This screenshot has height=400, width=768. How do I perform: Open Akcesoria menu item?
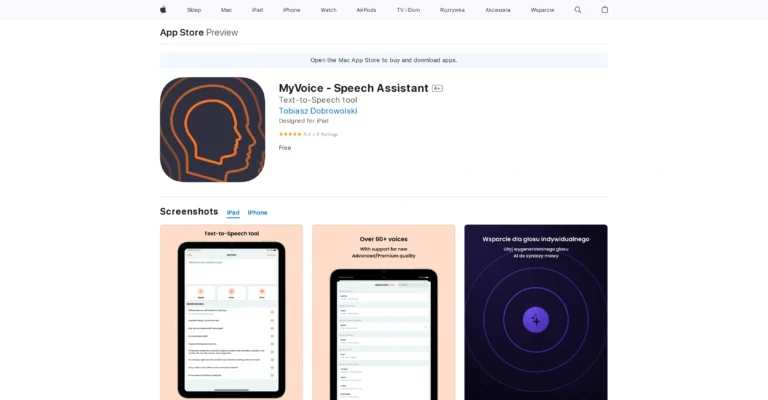(498, 10)
